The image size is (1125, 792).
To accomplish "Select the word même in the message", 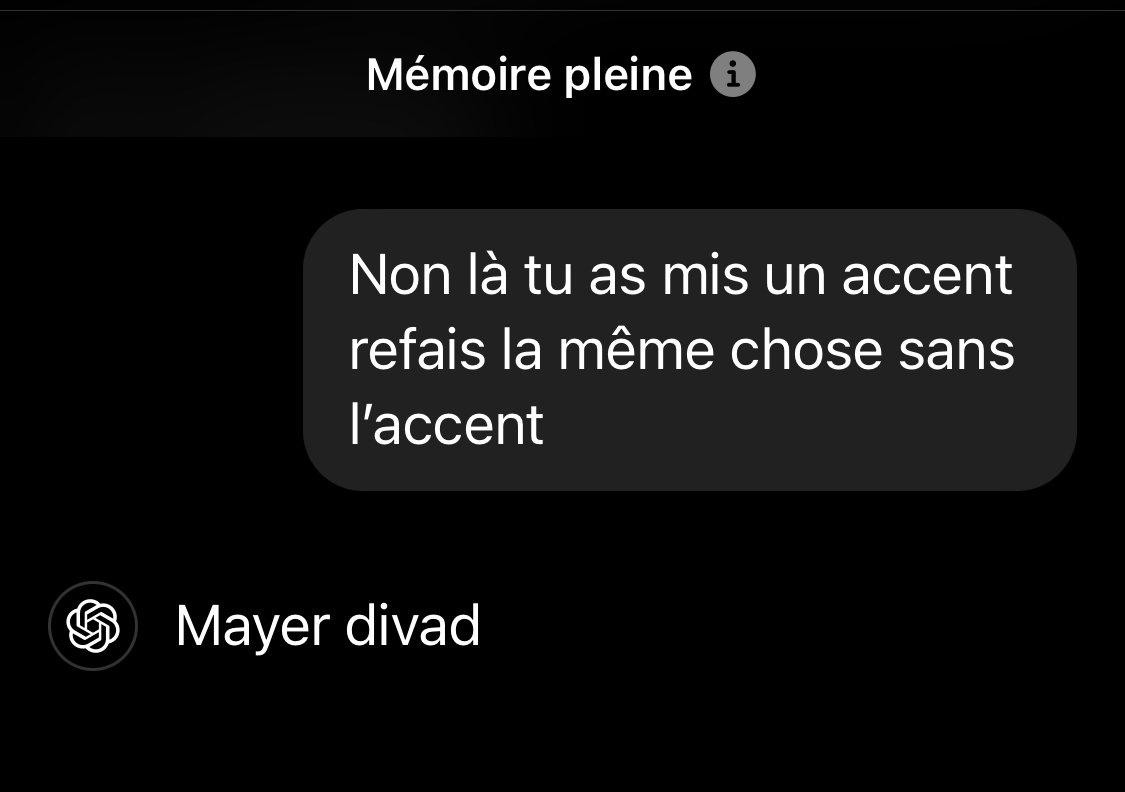I will point(636,350).
